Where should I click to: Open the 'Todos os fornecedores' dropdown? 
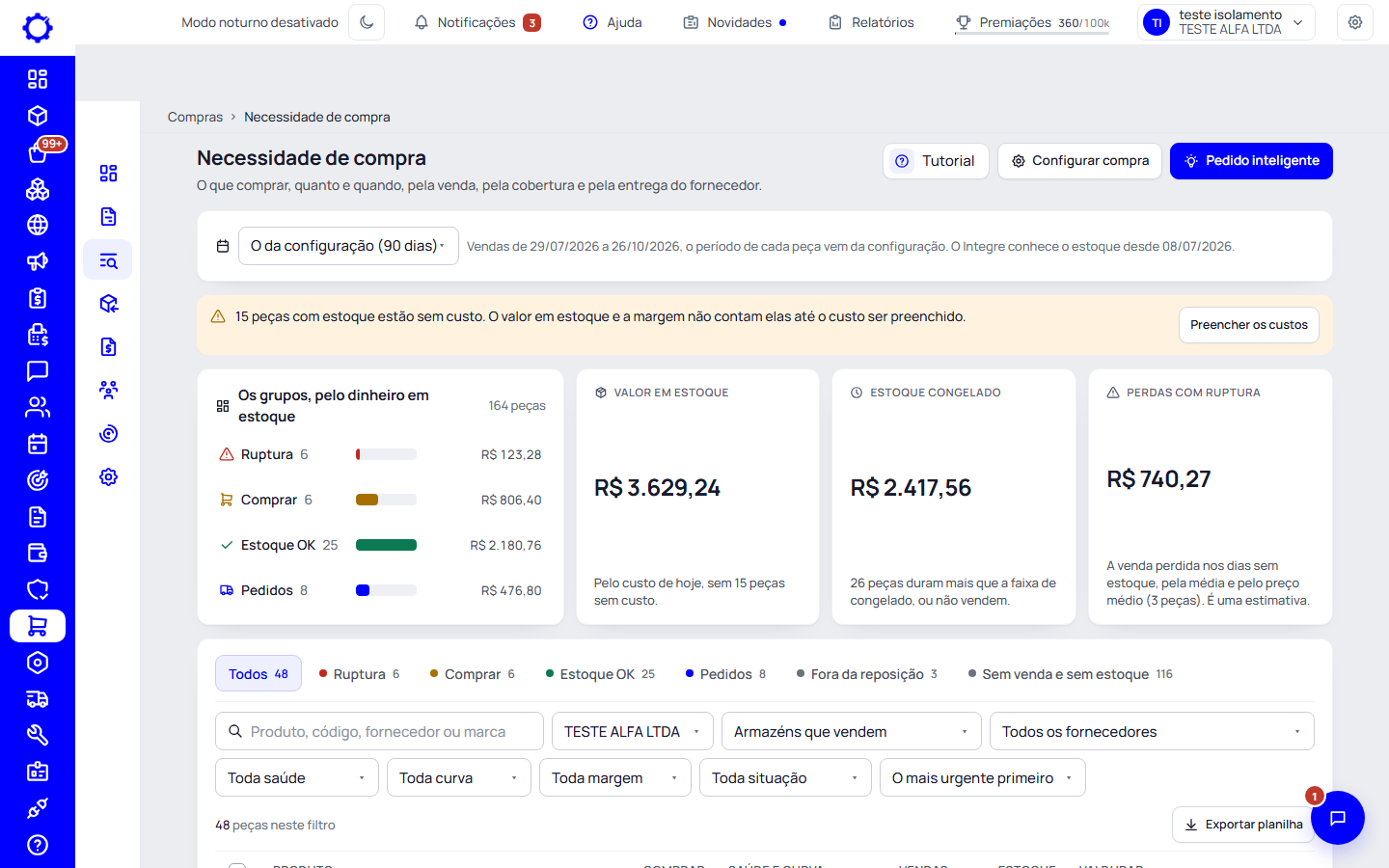coord(1152,732)
